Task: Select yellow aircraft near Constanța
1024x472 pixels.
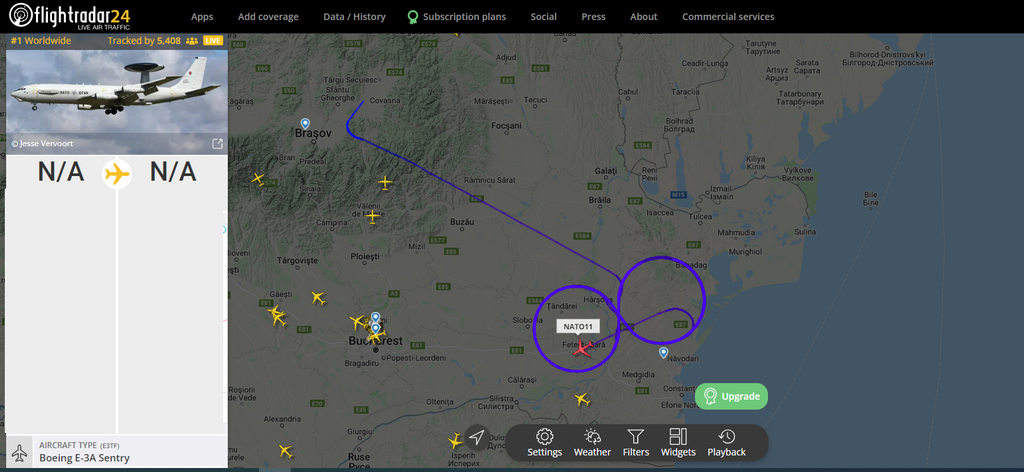Action: click(x=582, y=399)
